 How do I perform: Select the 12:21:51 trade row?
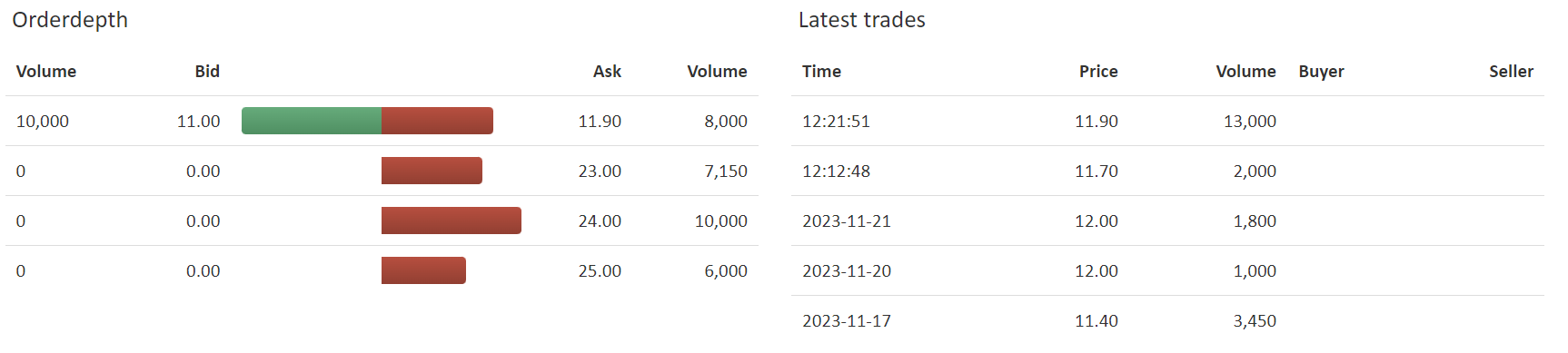coord(1167,121)
